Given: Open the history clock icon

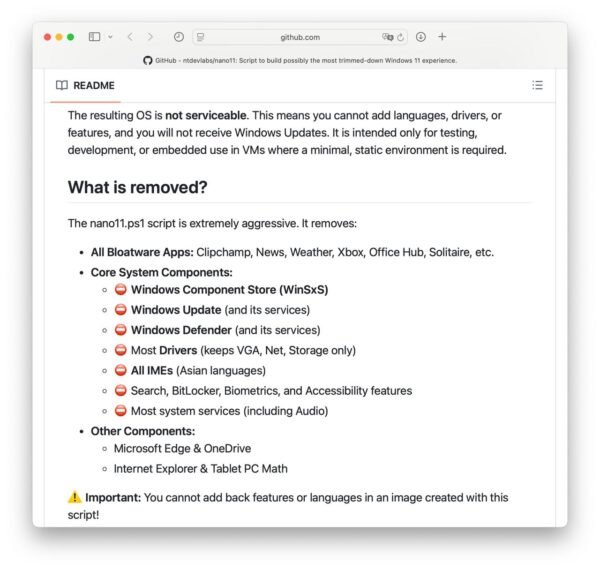Looking at the screenshot, I should (179, 37).
